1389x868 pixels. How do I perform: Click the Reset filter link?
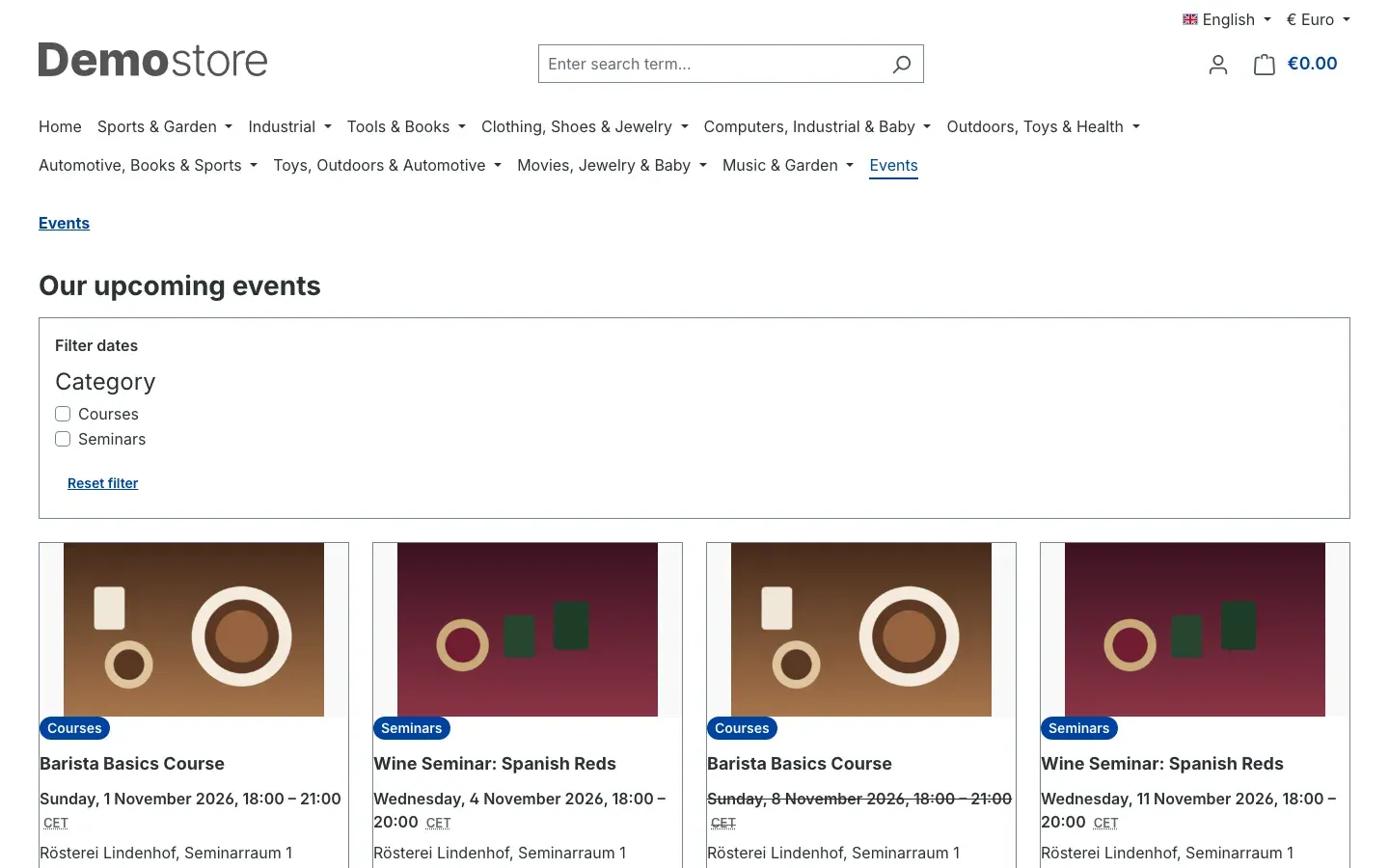coord(102,483)
